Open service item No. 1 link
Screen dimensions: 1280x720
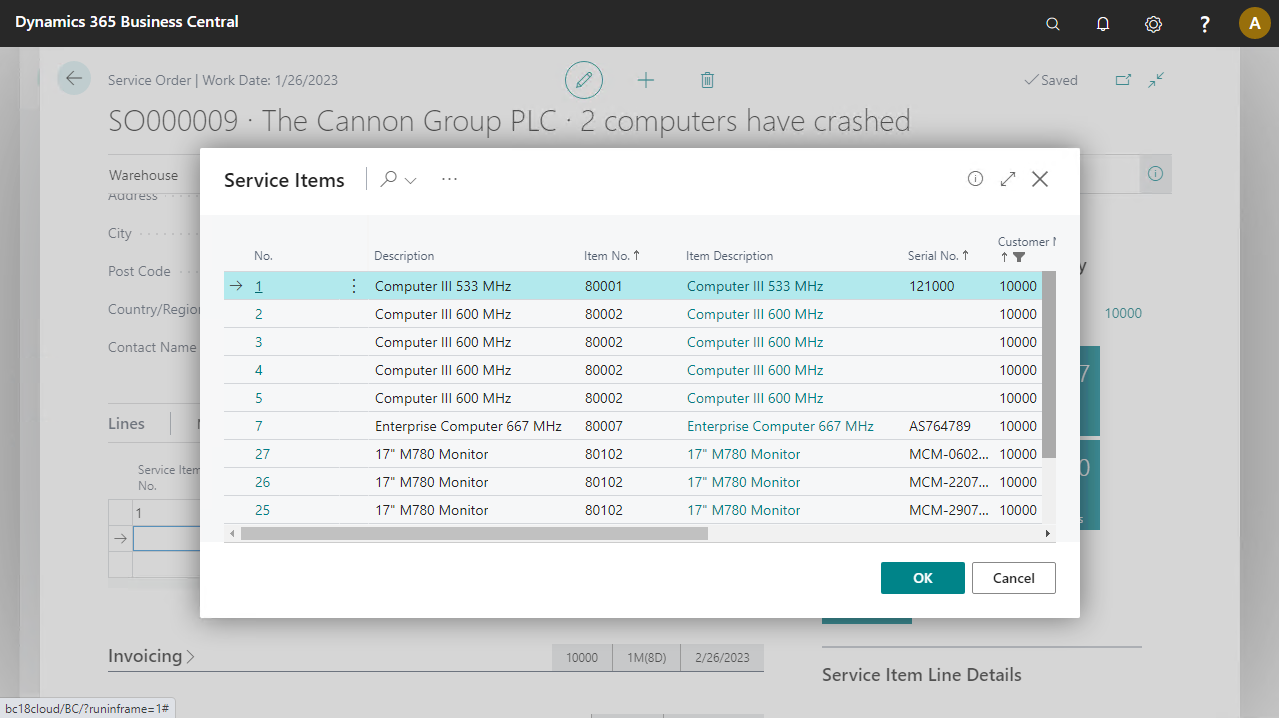[258, 286]
